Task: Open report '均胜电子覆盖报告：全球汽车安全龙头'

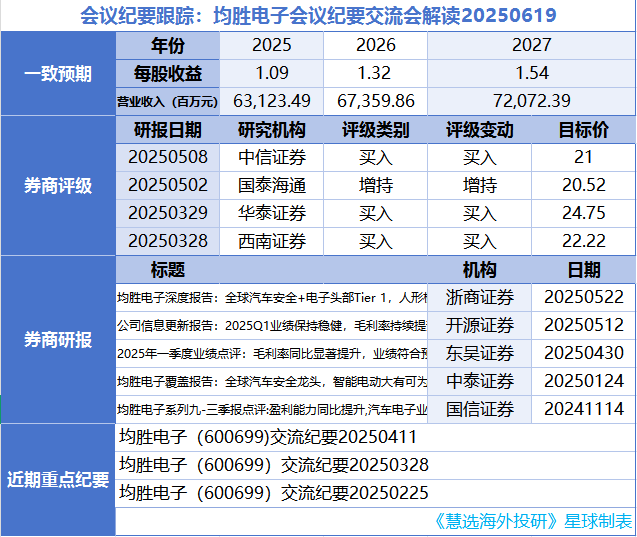Action: click(x=271, y=382)
